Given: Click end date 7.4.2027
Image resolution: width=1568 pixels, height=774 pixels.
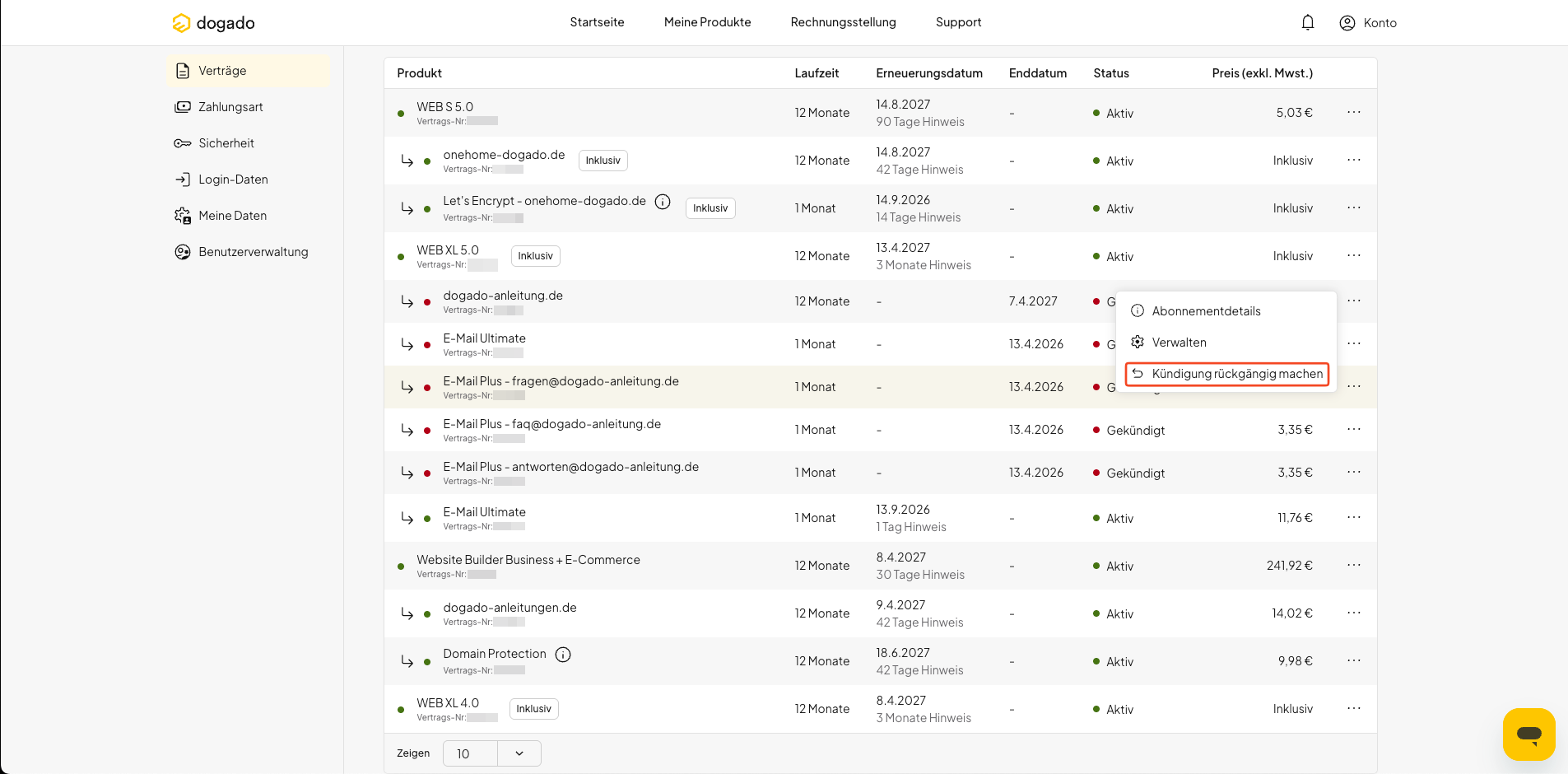Looking at the screenshot, I should 1033,301.
